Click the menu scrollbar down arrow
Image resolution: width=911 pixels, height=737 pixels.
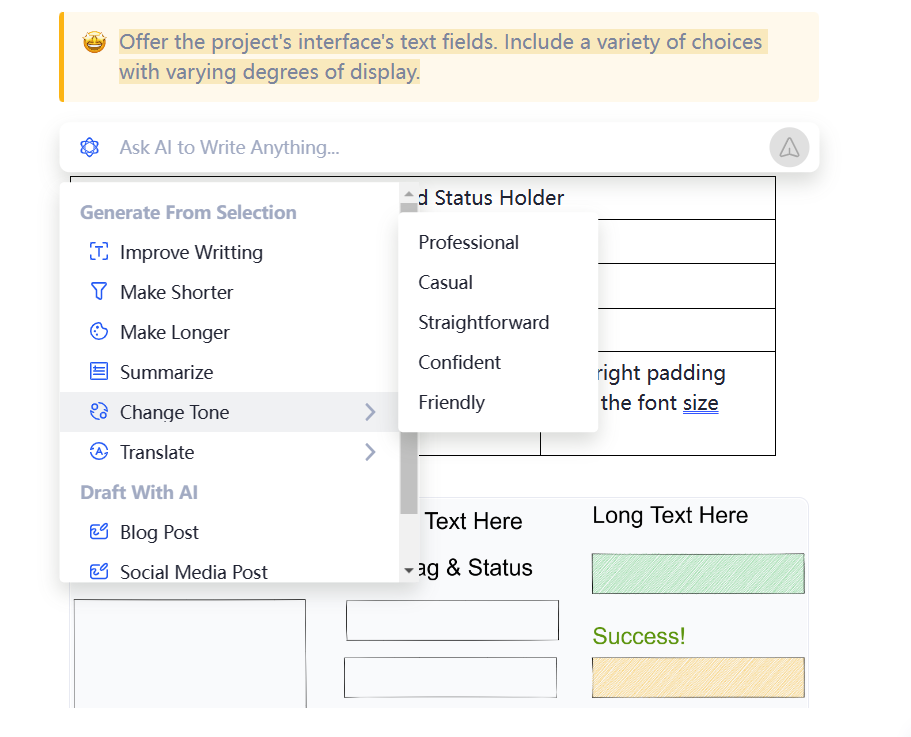click(x=408, y=570)
